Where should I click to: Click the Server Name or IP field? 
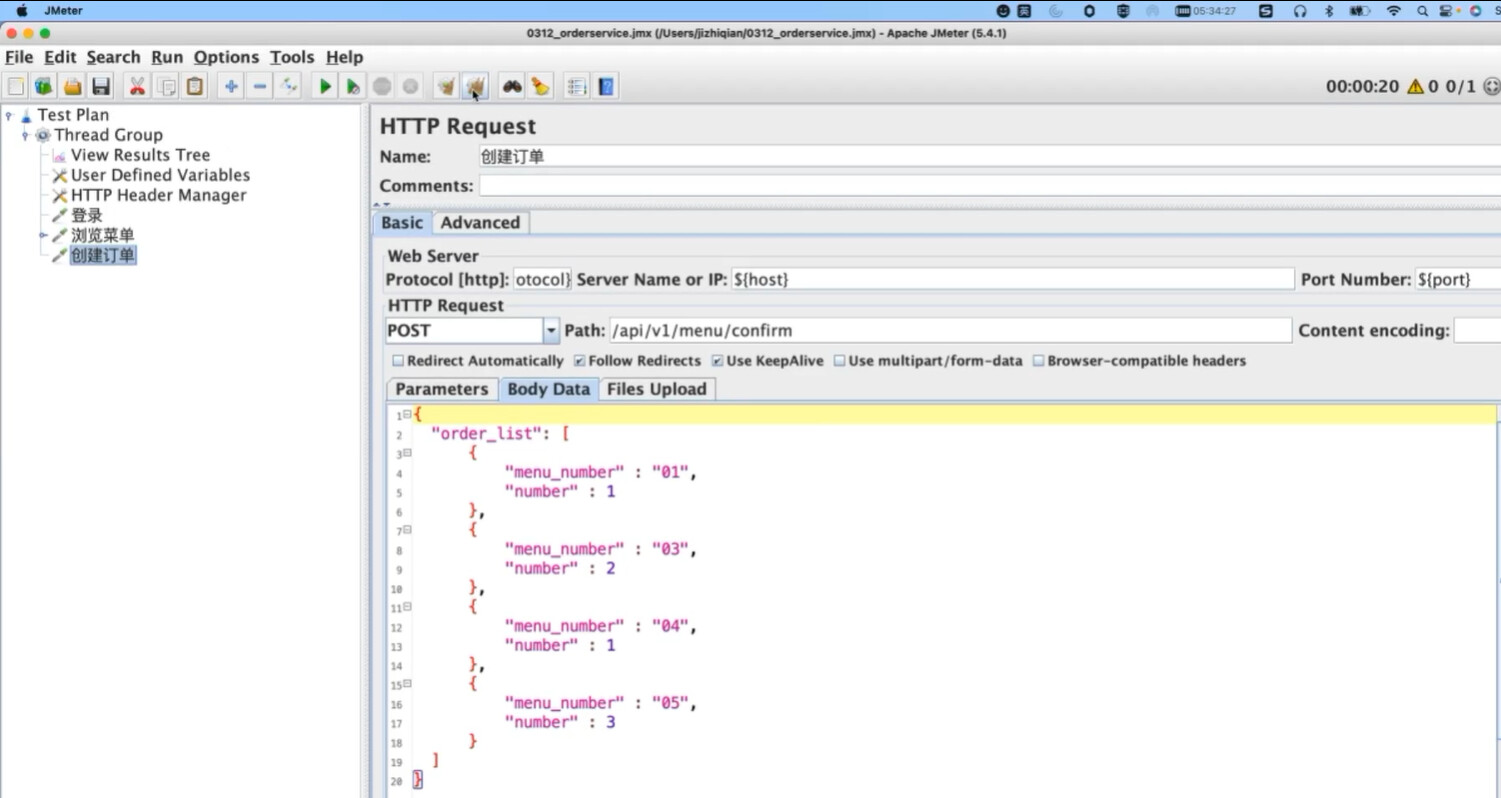1012,280
